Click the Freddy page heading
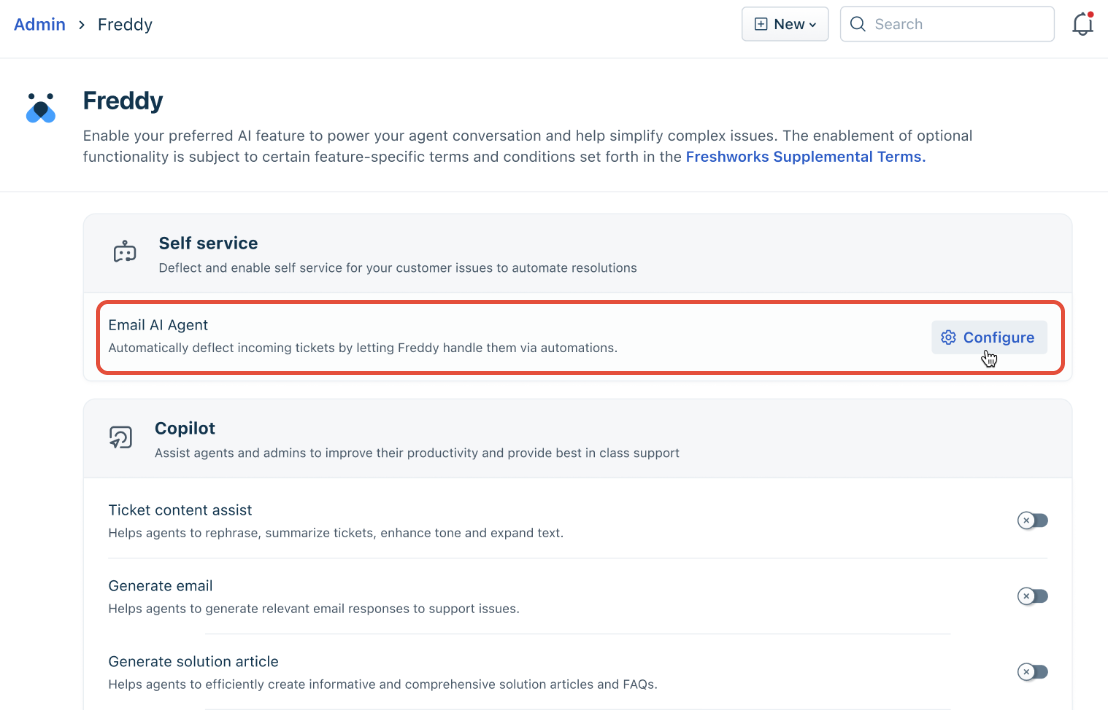1108x710 pixels. 123,100
